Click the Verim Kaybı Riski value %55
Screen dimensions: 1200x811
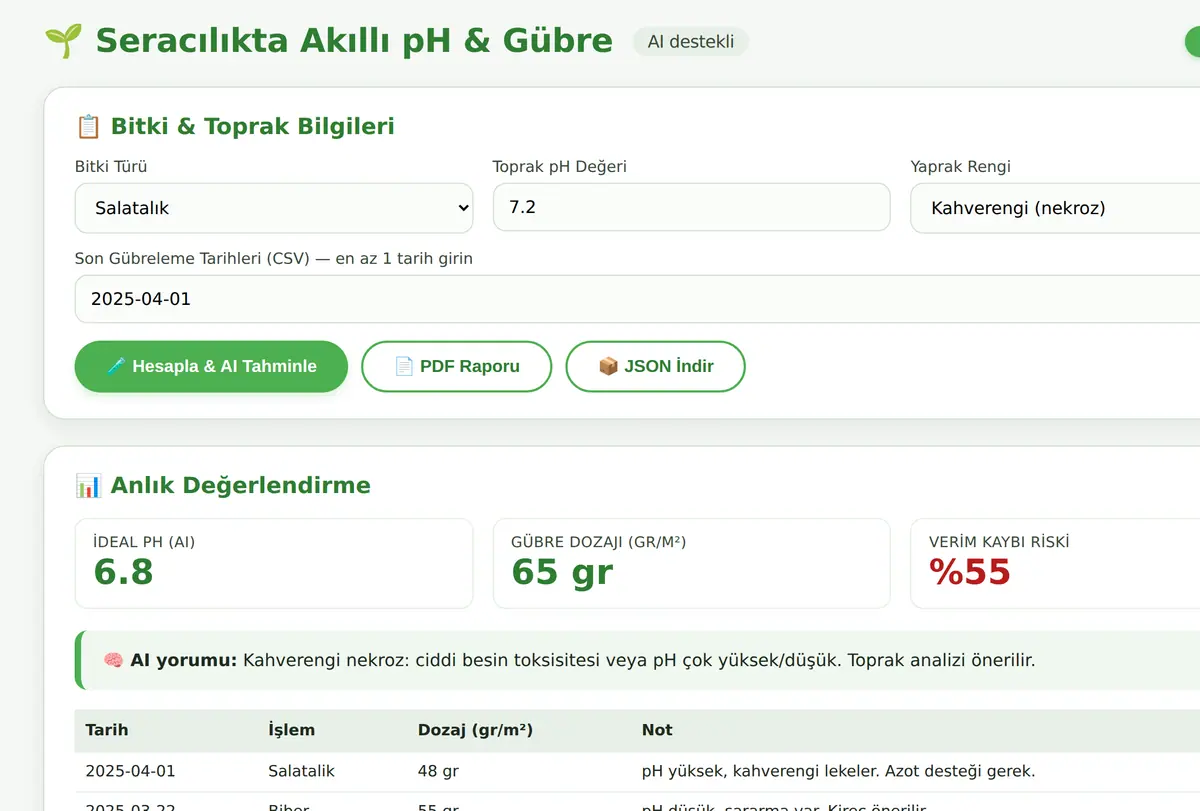click(x=970, y=572)
